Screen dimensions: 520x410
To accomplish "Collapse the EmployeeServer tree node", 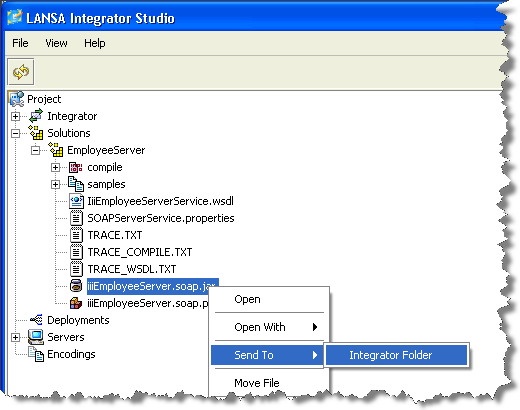I will (35, 150).
